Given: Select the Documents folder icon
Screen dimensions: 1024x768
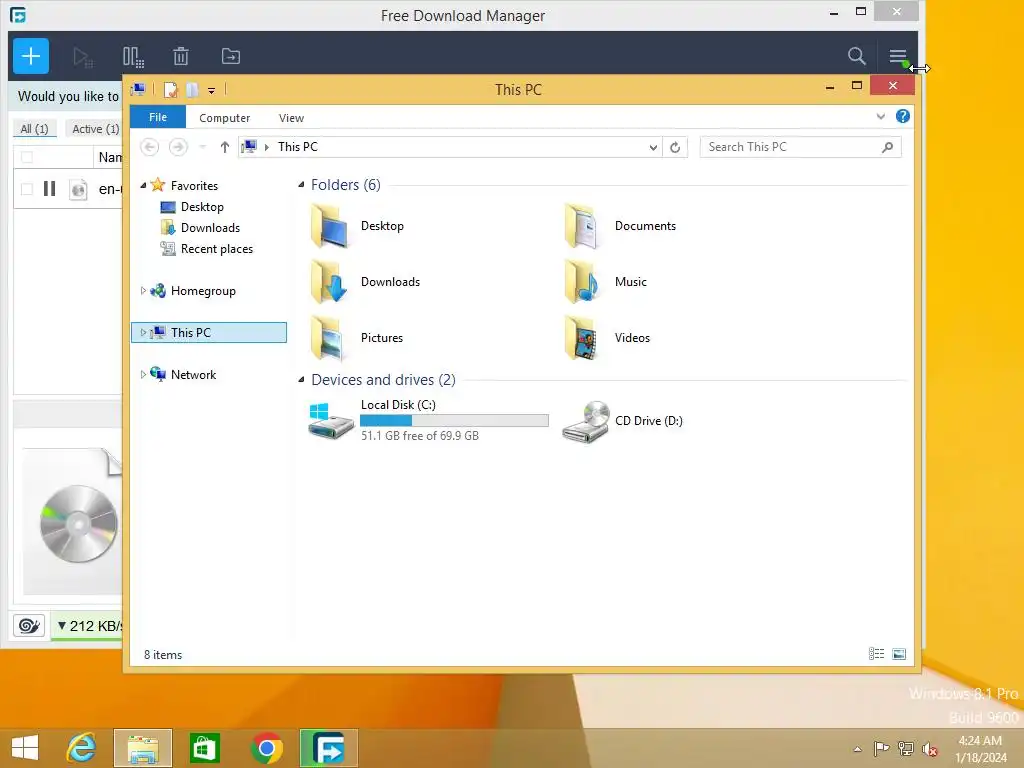Looking at the screenshot, I should point(581,226).
